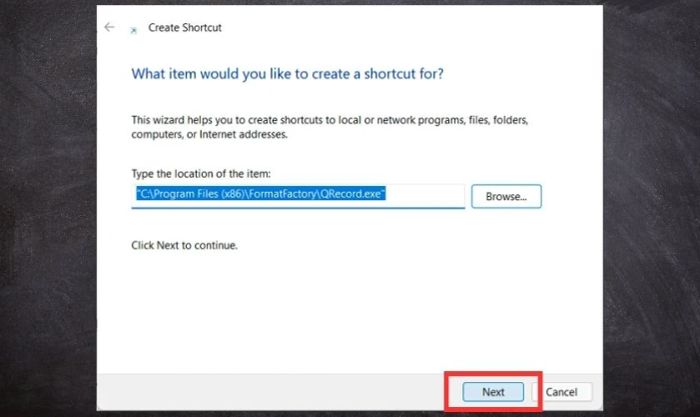The image size is (700, 417).
Task: Click the 'This wizard helps you' description text
Action: coord(329,127)
